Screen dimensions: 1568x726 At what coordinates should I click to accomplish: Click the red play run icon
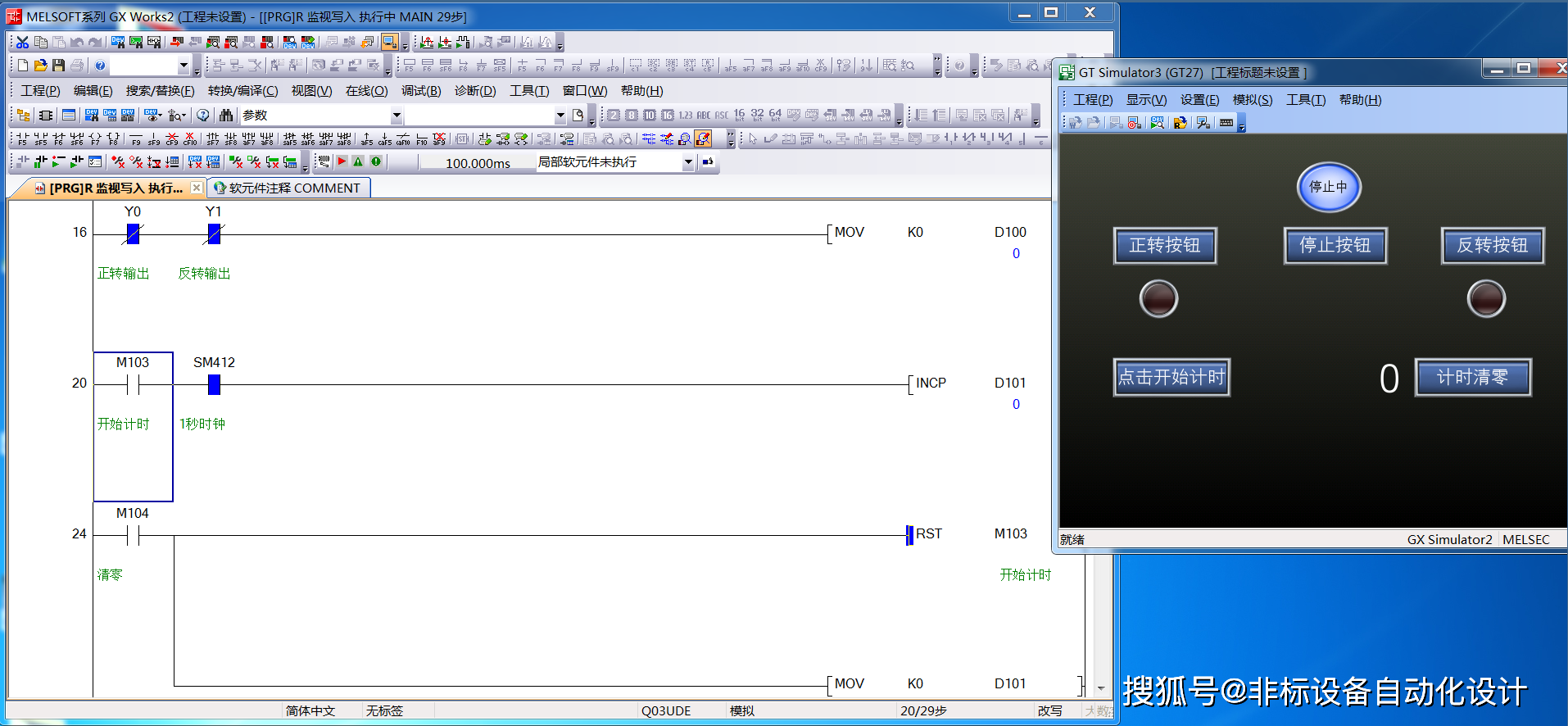(x=342, y=161)
